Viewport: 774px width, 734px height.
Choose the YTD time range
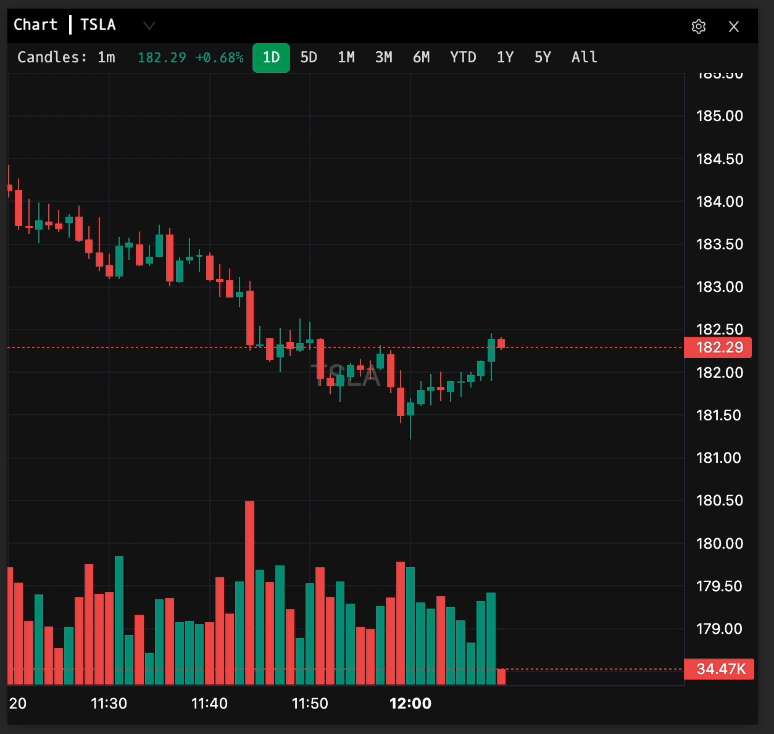pyautogui.click(x=463, y=57)
